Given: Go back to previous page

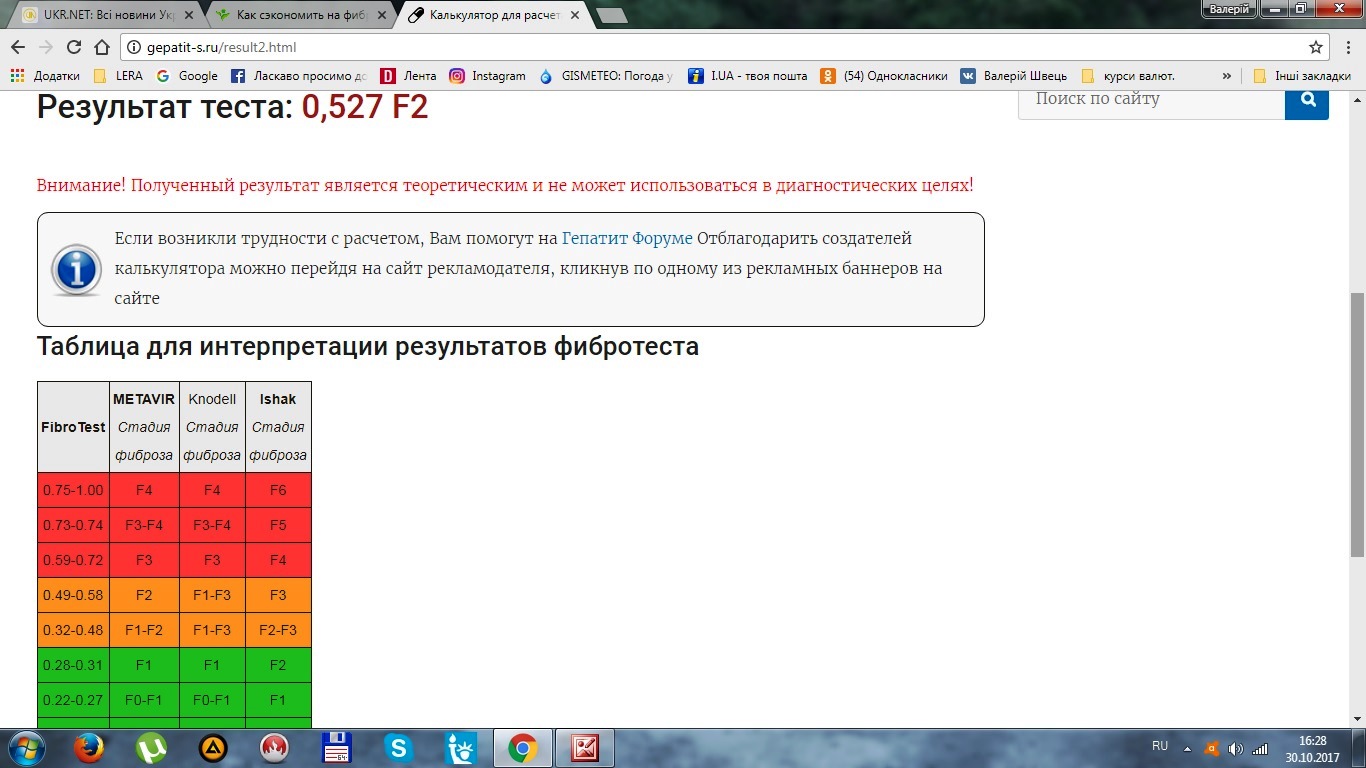Looking at the screenshot, I should (18, 47).
